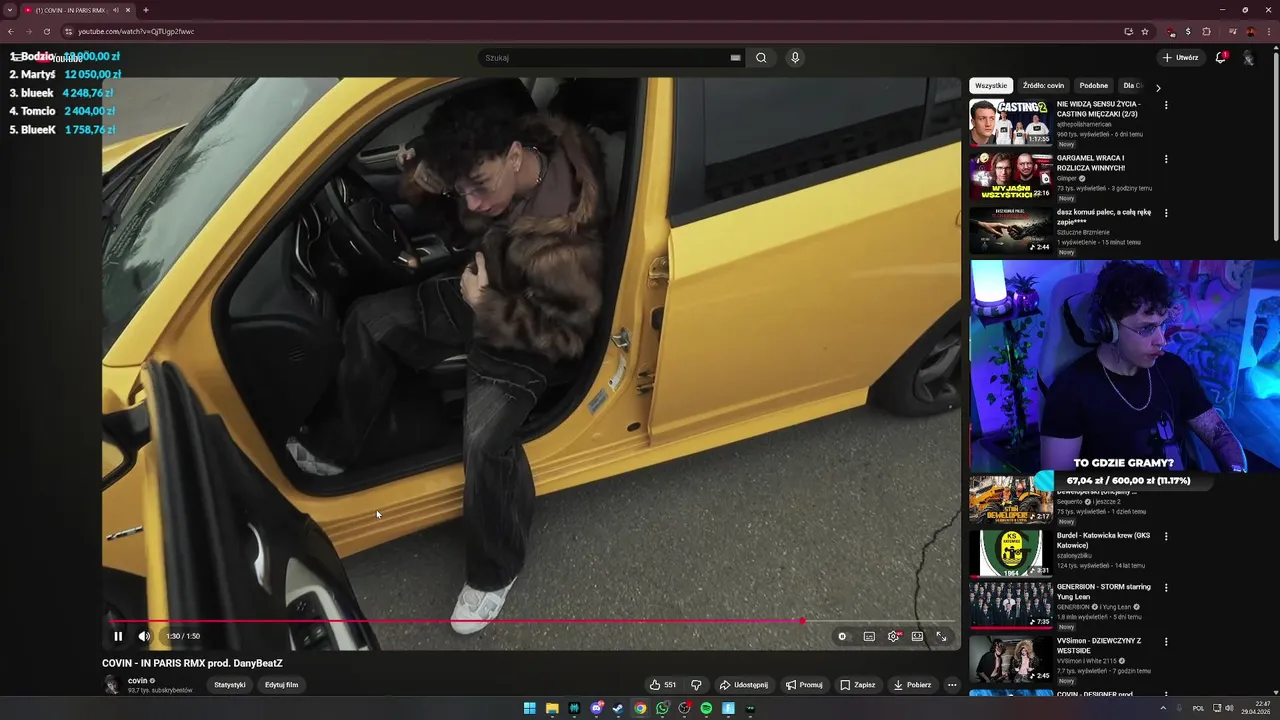
Task: Open the POL language switcher
Action: point(1198,708)
